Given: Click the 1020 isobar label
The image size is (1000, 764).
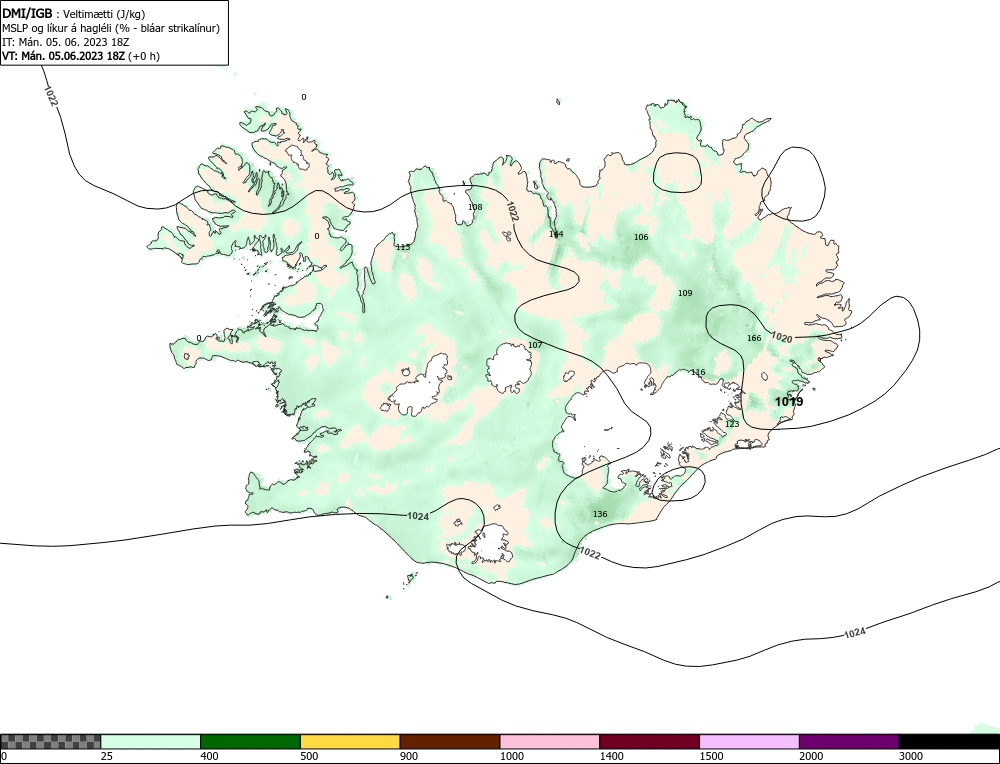Looking at the screenshot, I should tap(782, 337).
